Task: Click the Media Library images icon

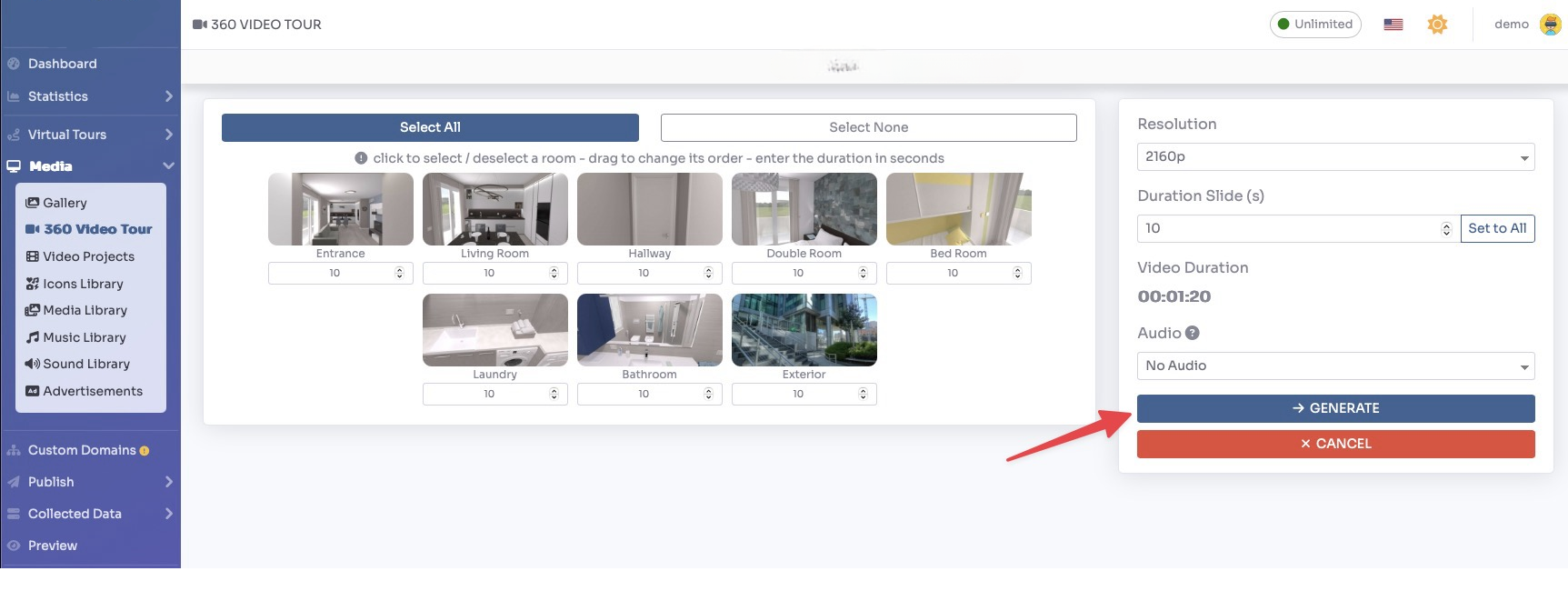Action: 33,310
